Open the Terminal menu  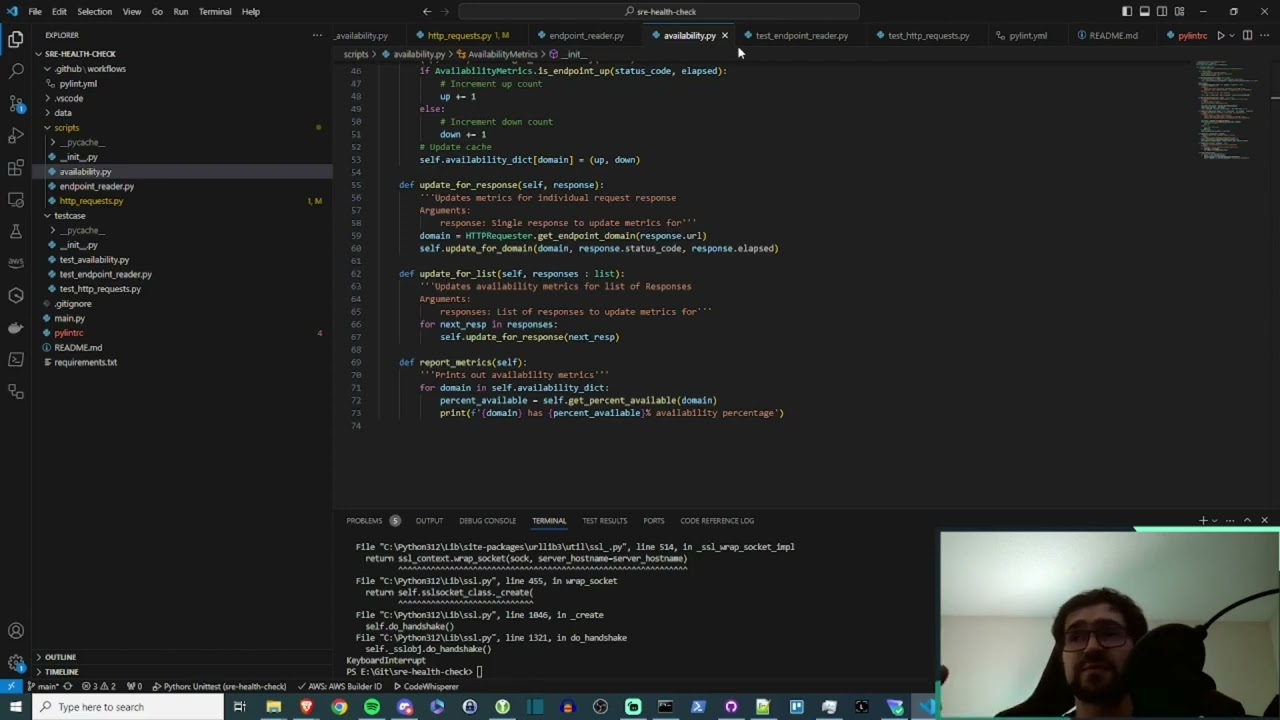215,11
